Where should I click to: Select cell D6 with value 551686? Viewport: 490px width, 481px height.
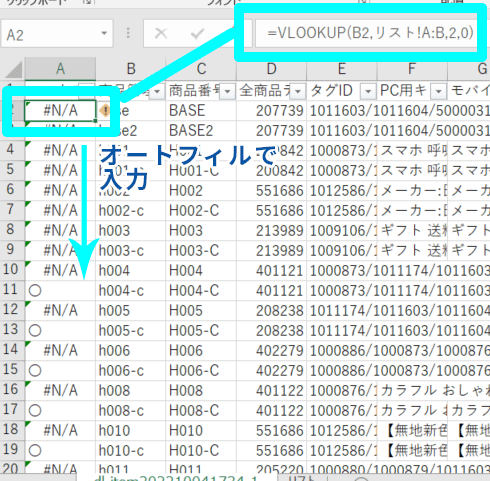[x=271, y=191]
